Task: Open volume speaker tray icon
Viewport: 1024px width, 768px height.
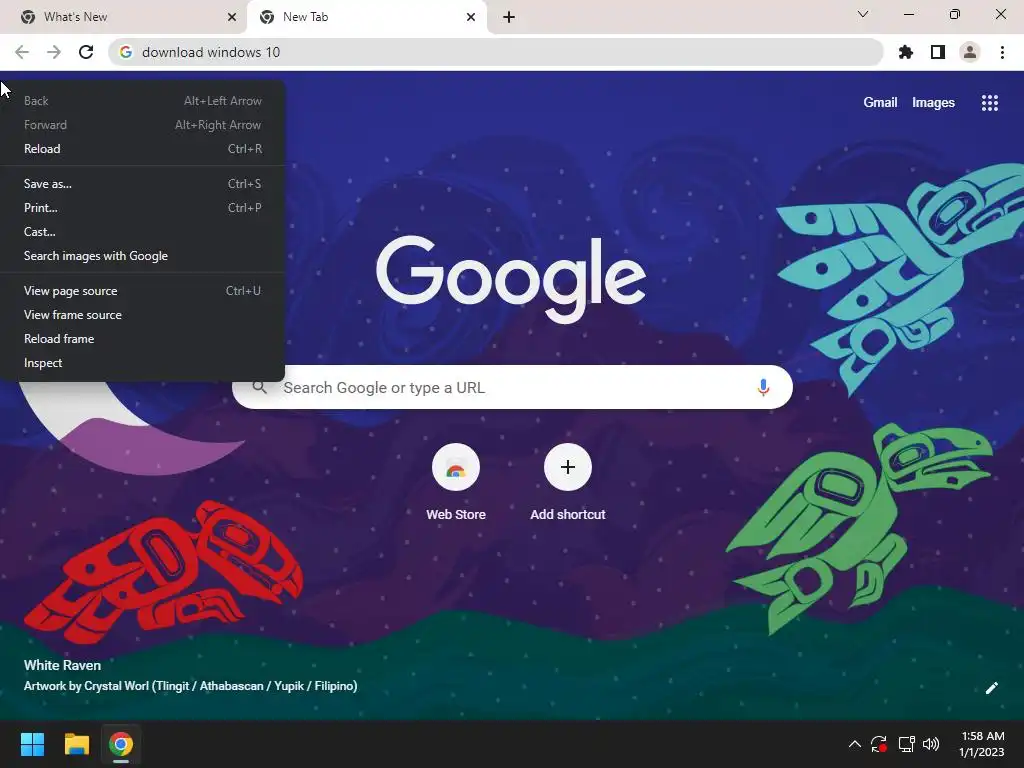Action: click(x=931, y=744)
